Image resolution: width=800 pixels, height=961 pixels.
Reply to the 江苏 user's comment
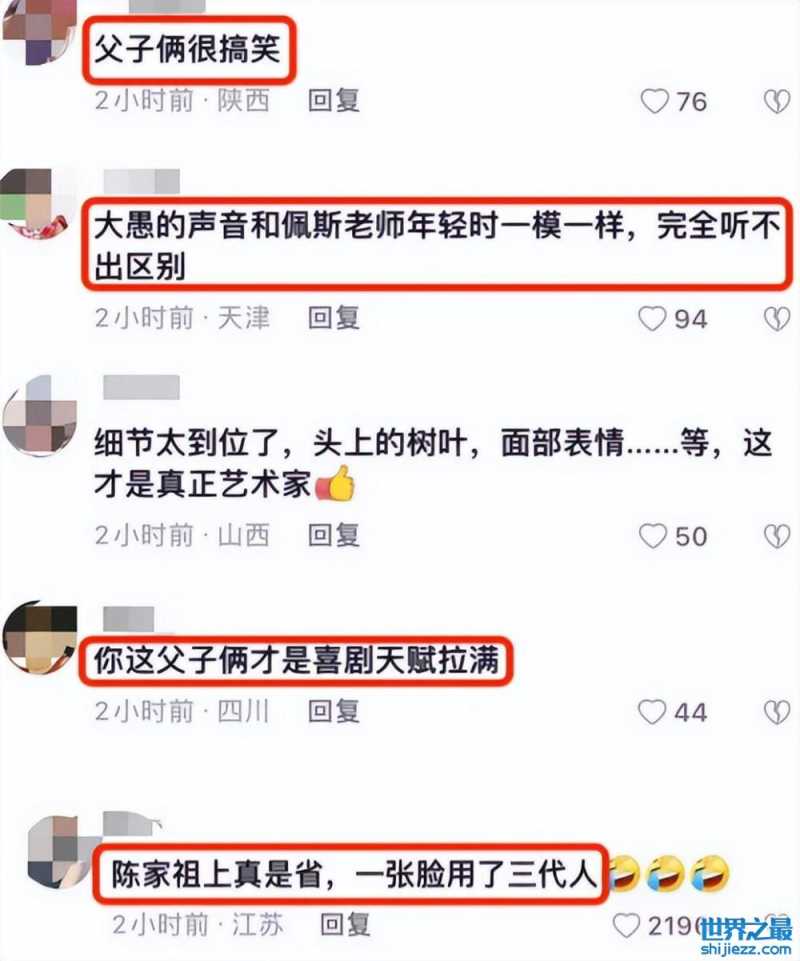click(345, 924)
